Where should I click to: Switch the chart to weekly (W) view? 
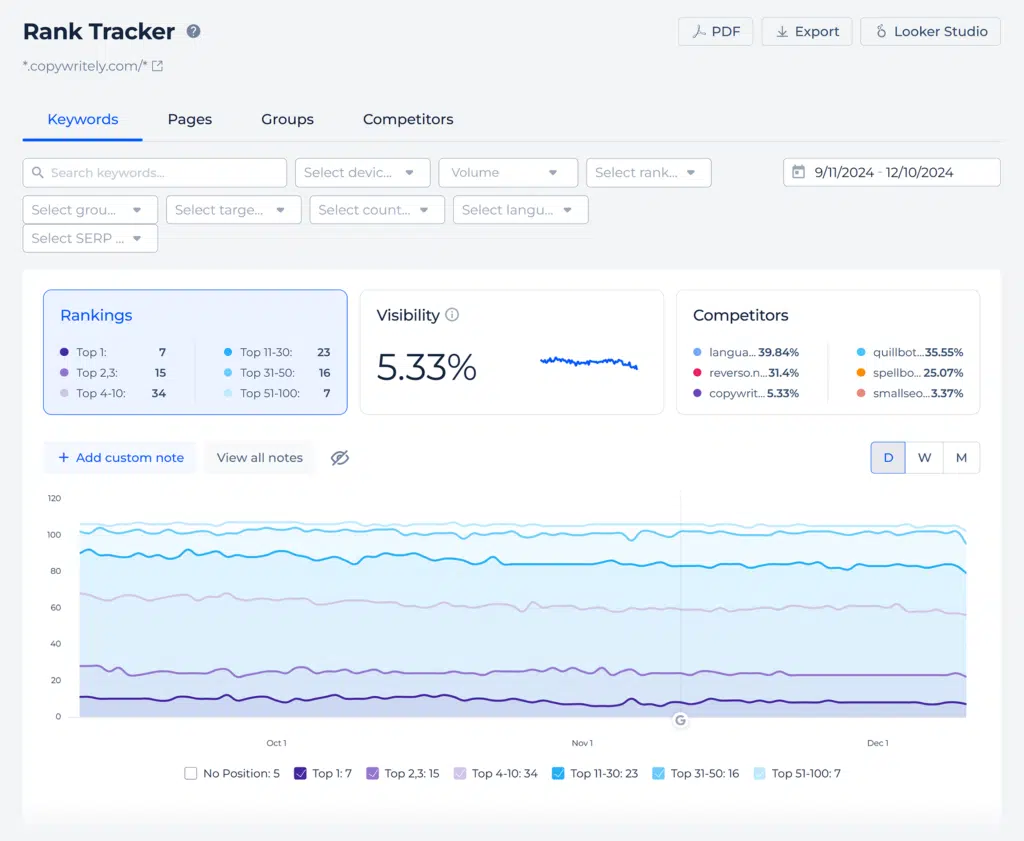pyautogui.click(x=924, y=457)
